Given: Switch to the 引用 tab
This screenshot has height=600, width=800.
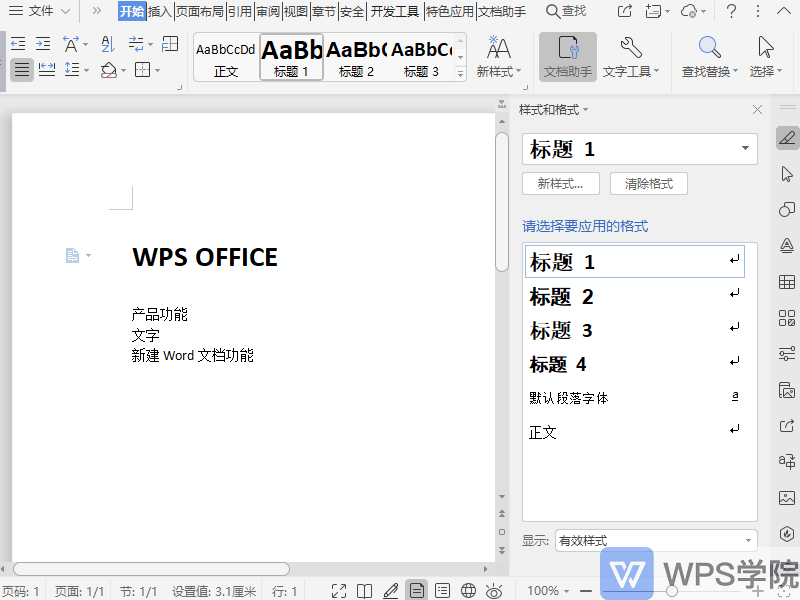Looking at the screenshot, I should [240, 11].
